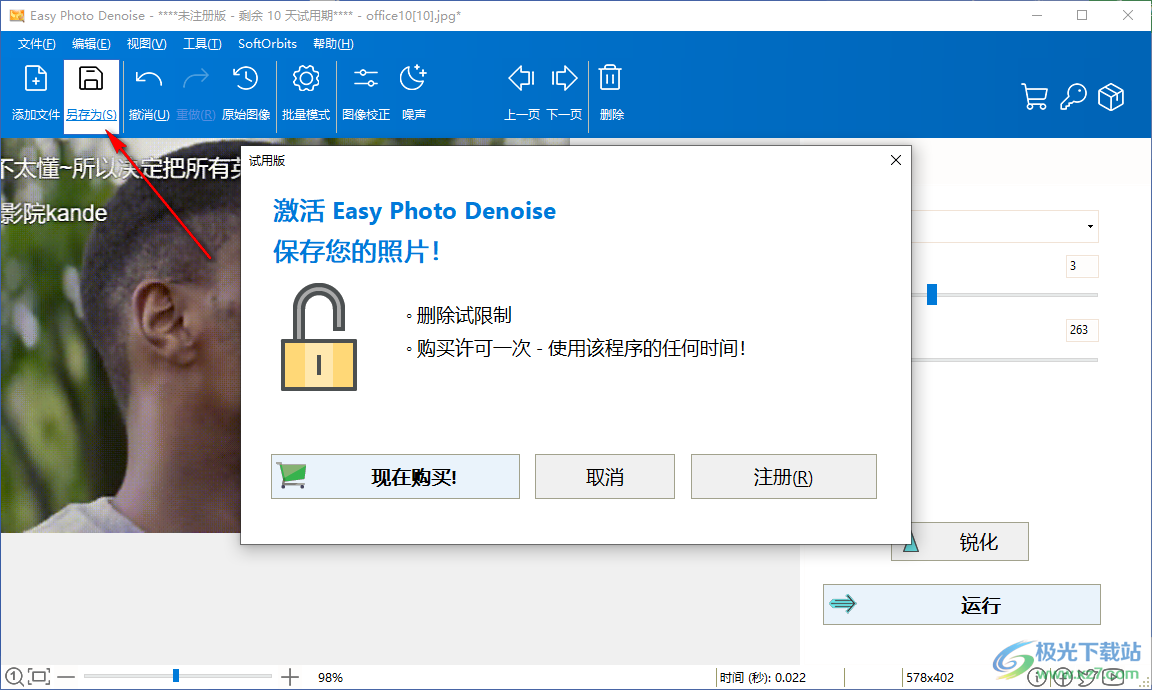
Task: Click the input field showing 3
Action: 1081,266
